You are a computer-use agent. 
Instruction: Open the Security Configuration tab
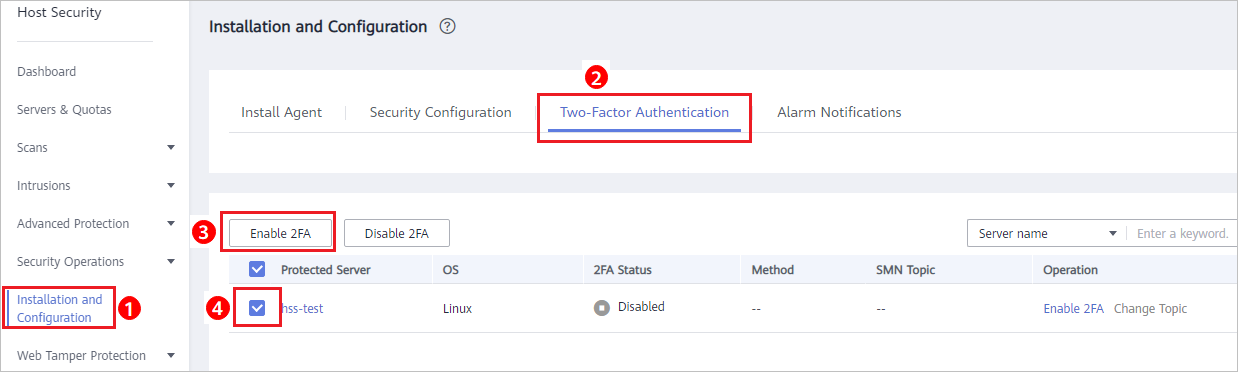click(441, 112)
